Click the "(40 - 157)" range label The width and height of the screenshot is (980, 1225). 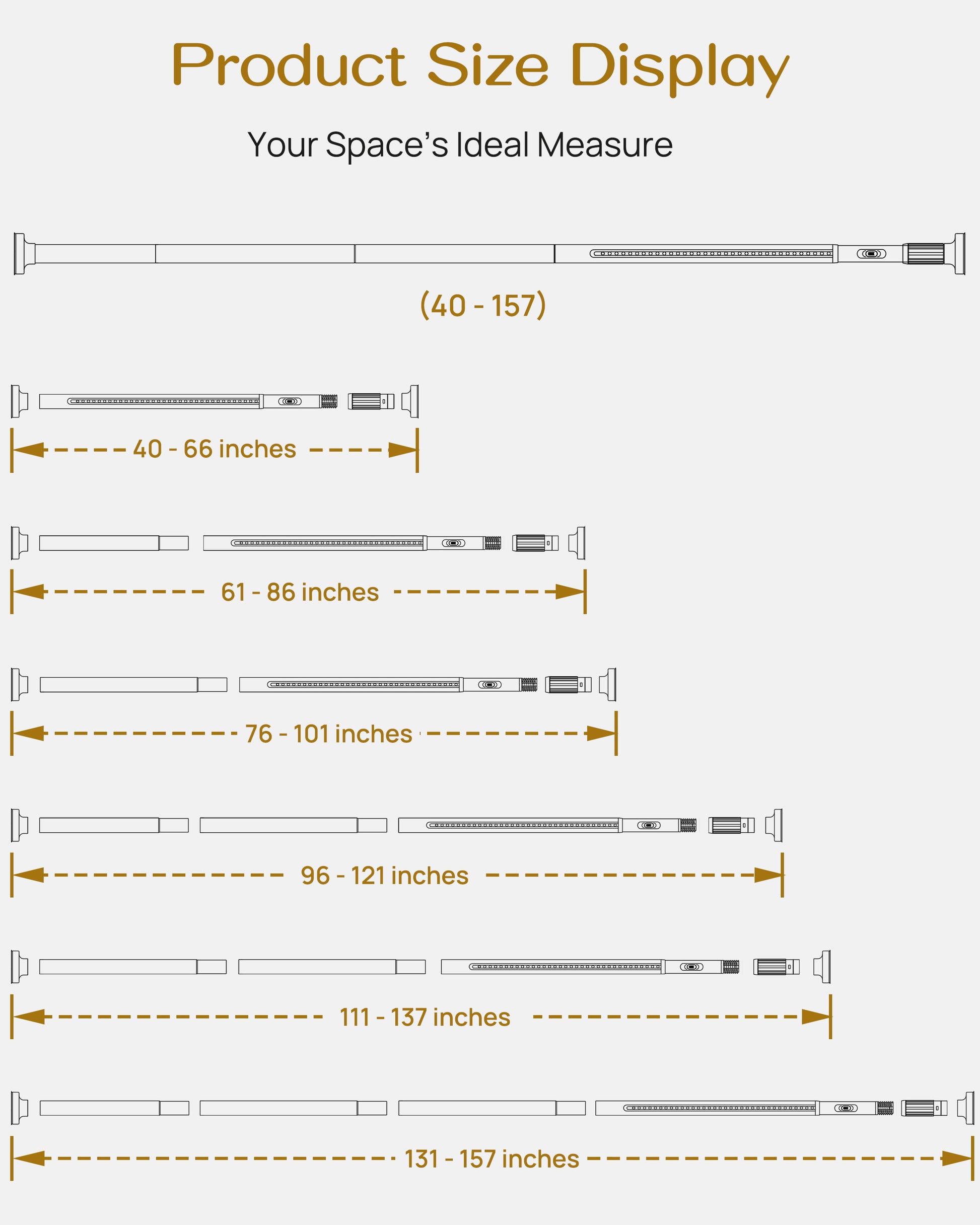click(482, 306)
